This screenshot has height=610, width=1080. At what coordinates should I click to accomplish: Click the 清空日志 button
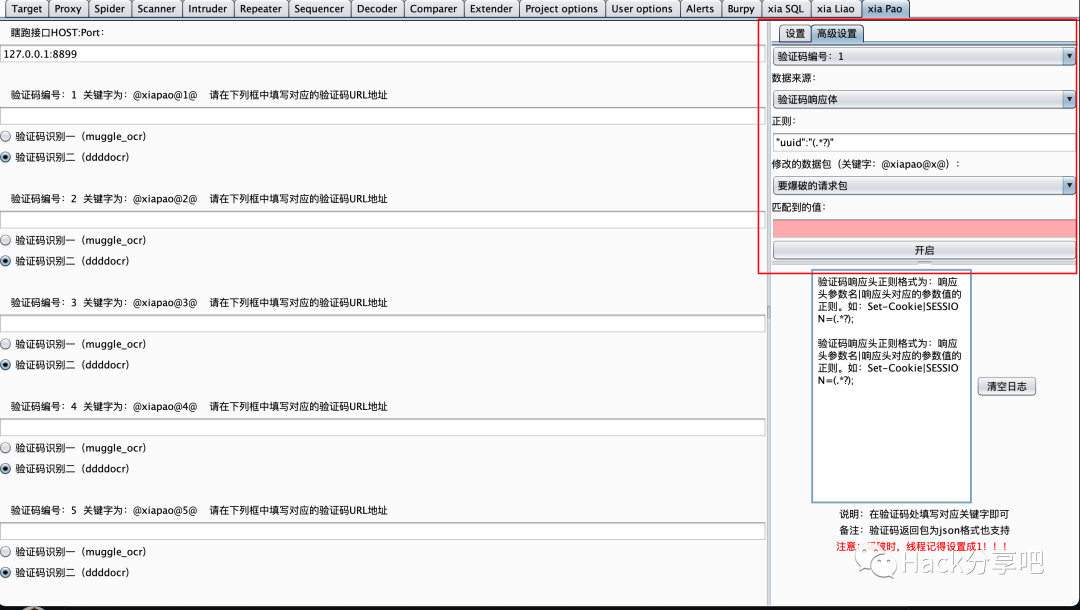click(x=1006, y=387)
